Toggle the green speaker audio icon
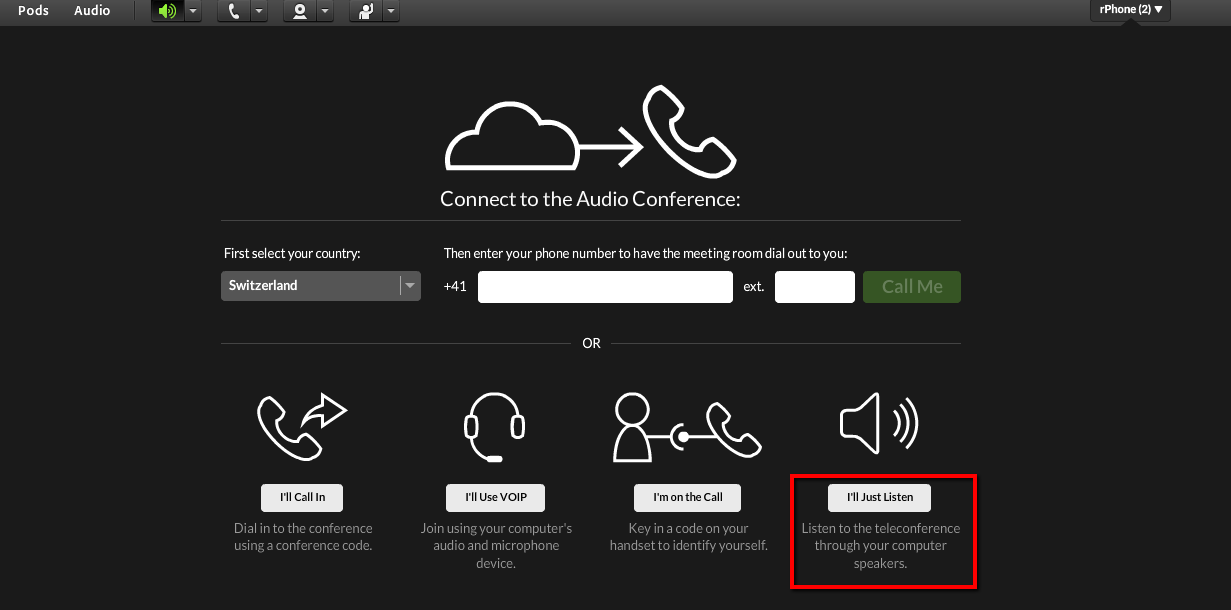 pos(167,12)
